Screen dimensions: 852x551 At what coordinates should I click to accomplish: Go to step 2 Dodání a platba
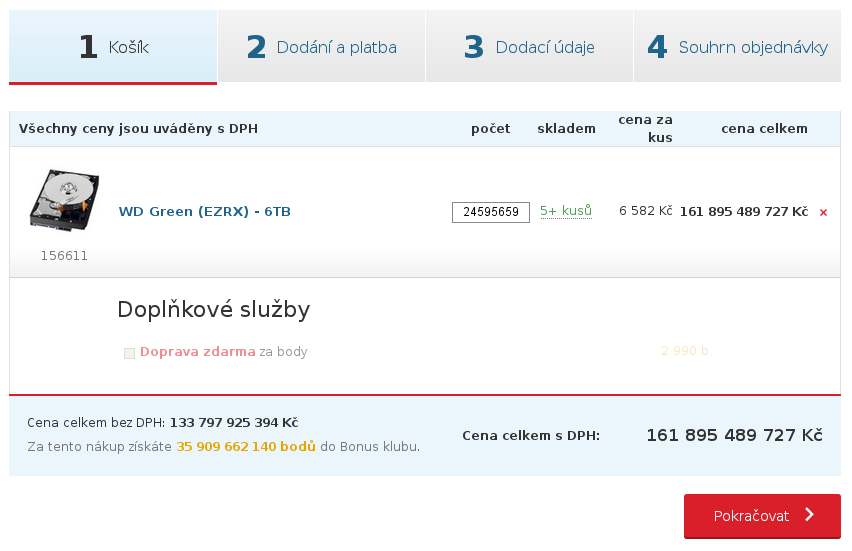[322, 47]
